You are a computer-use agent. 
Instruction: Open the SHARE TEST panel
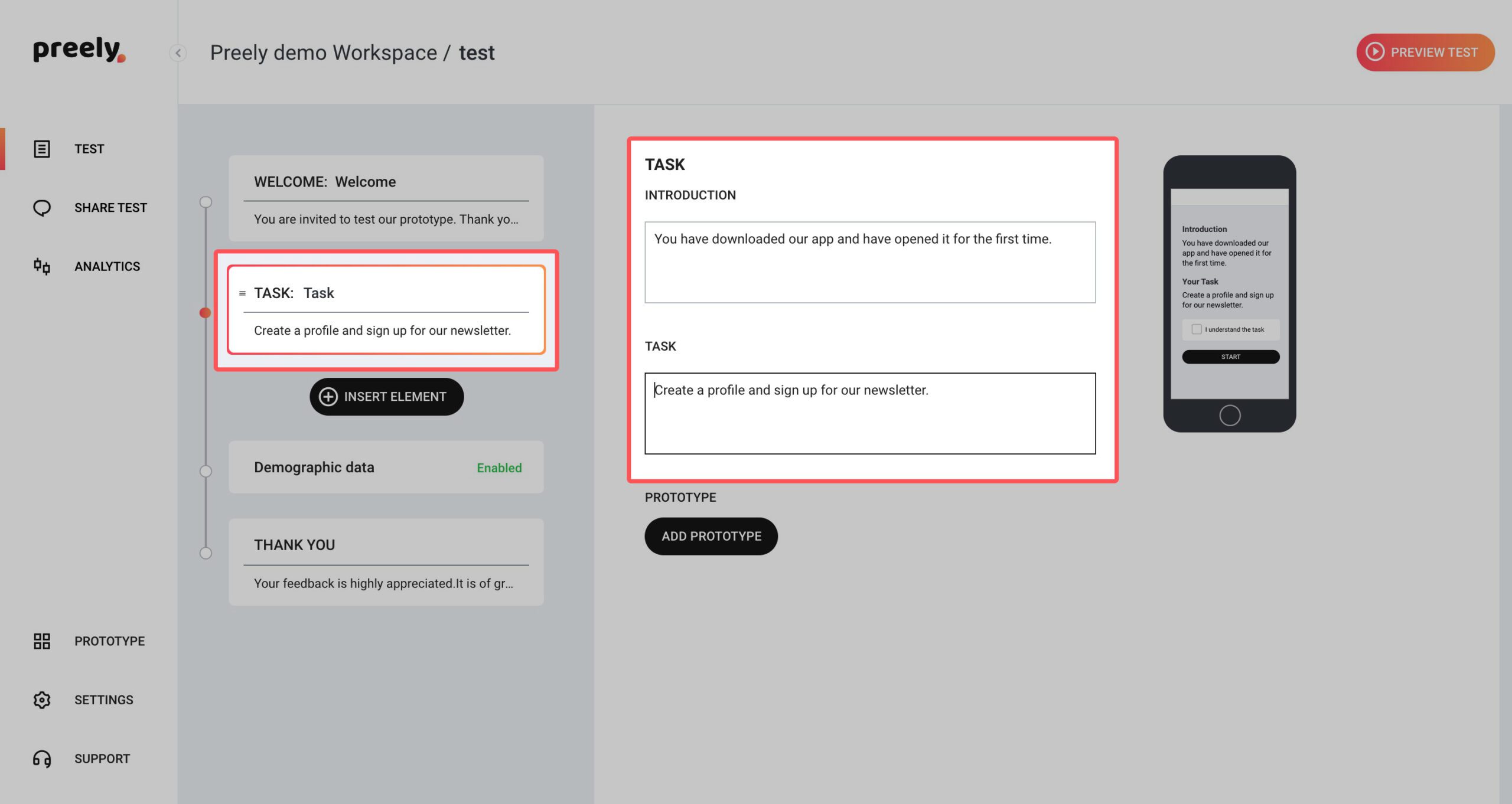[91, 207]
